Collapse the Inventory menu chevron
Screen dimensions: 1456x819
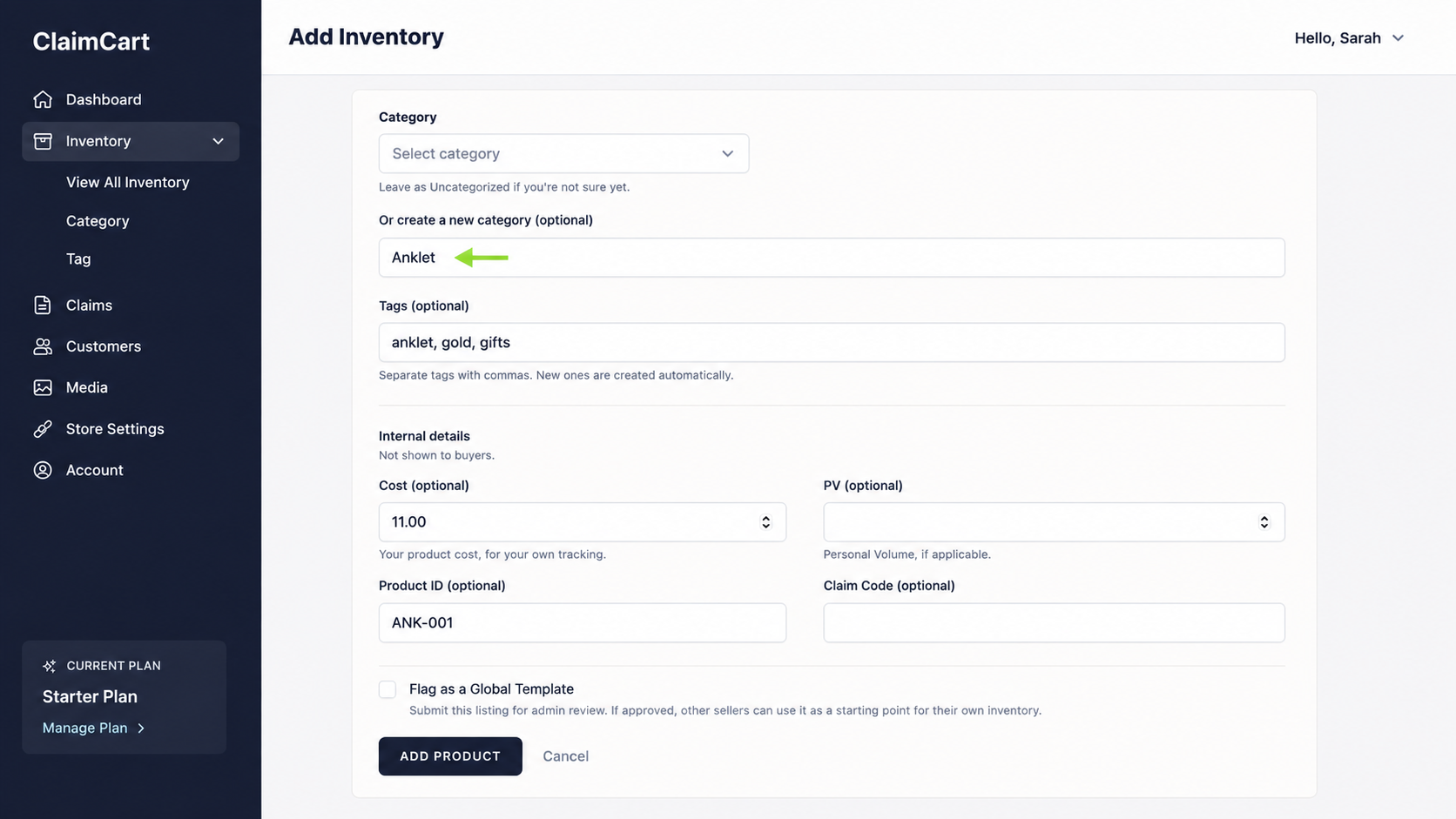(218, 141)
